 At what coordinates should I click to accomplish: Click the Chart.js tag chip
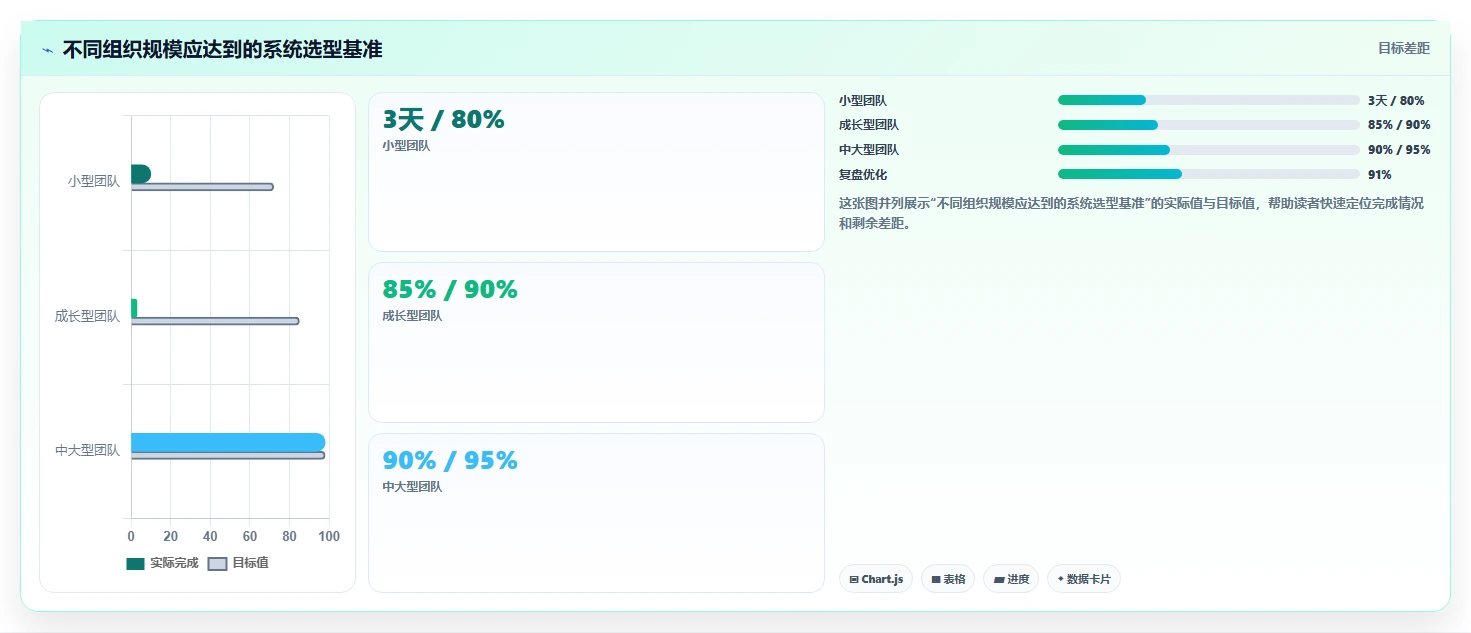pyautogui.click(x=876, y=579)
